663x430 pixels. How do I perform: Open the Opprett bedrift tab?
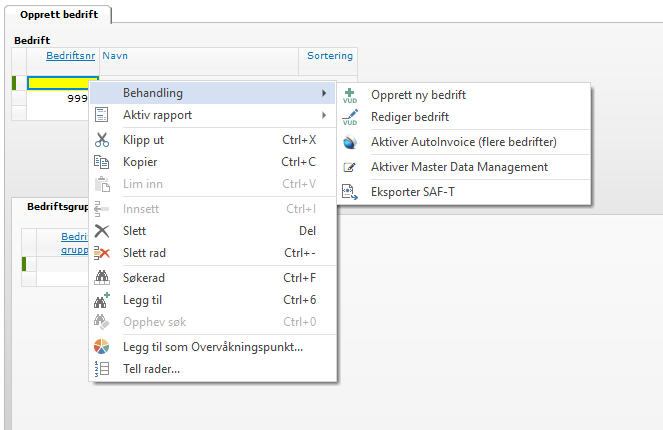click(x=59, y=14)
